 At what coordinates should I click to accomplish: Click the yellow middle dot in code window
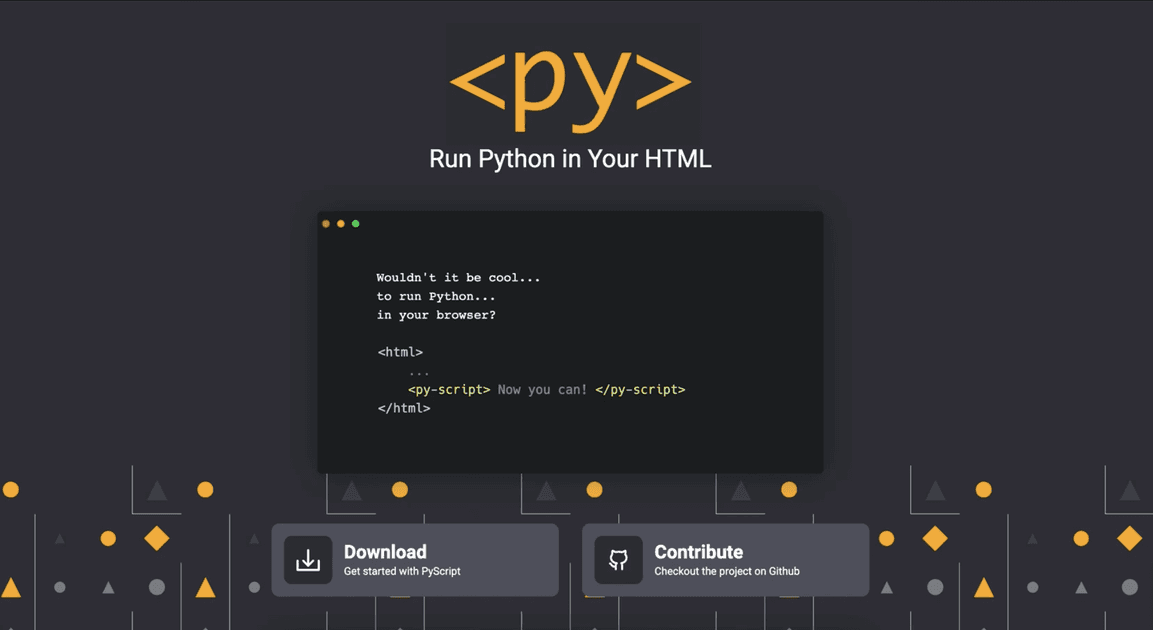[x=341, y=224]
